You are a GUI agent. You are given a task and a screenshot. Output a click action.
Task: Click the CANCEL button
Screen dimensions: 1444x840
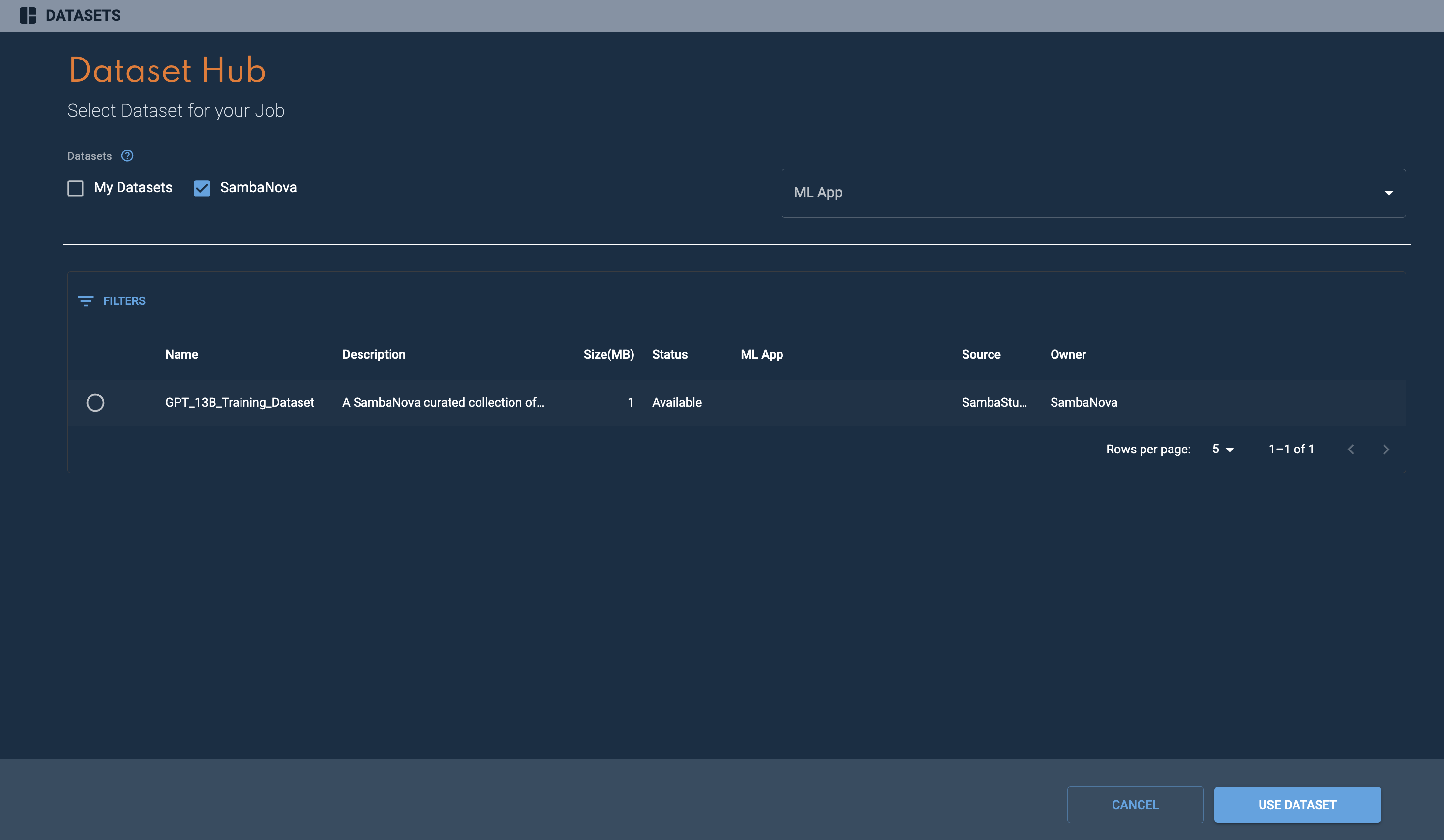click(1135, 805)
